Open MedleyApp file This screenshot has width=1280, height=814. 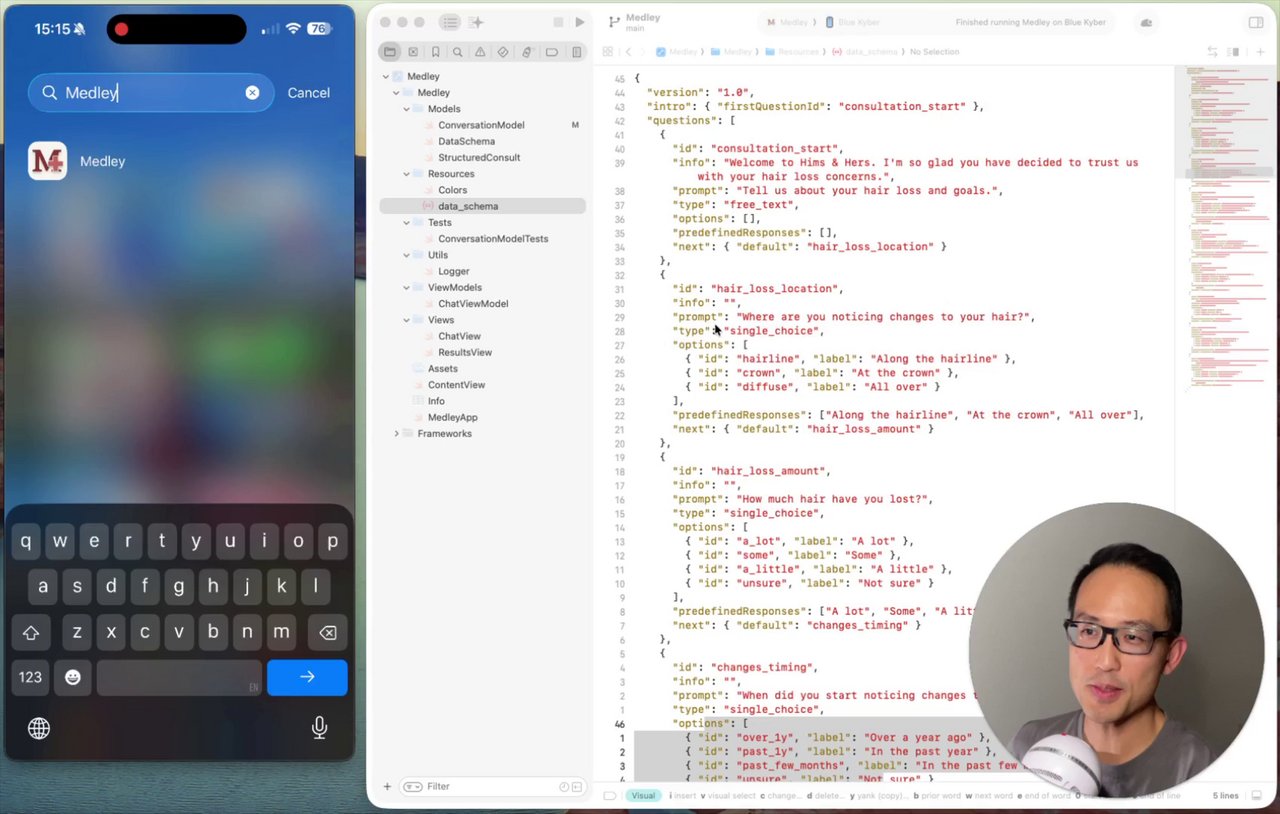pos(452,417)
